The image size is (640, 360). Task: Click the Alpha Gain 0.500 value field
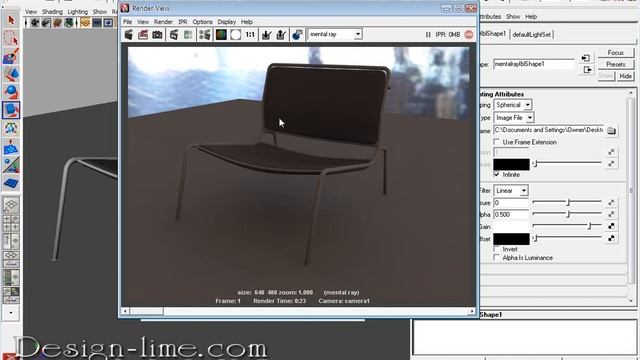pyautogui.click(x=511, y=214)
